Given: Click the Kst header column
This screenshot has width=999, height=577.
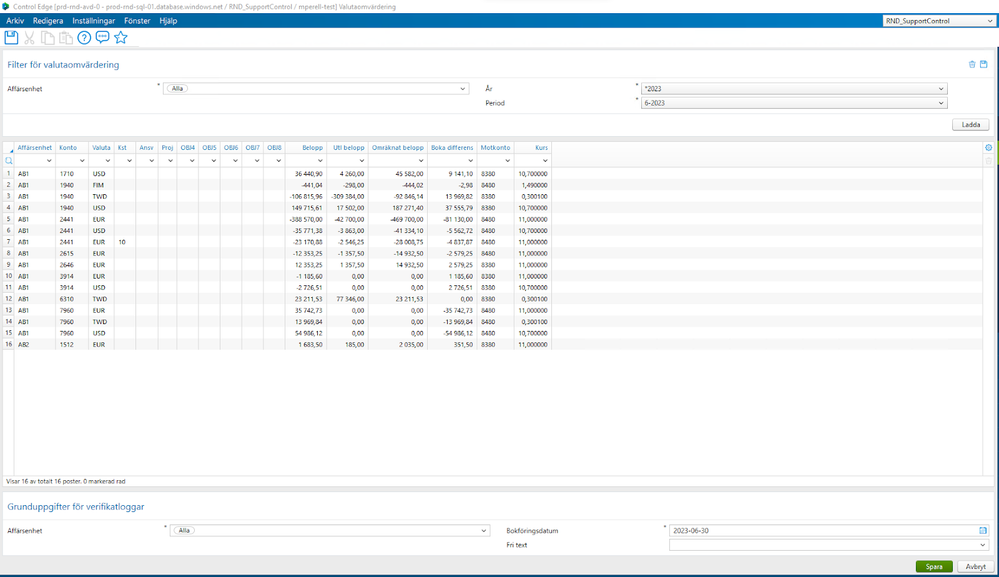Looking at the screenshot, I should 125,148.
